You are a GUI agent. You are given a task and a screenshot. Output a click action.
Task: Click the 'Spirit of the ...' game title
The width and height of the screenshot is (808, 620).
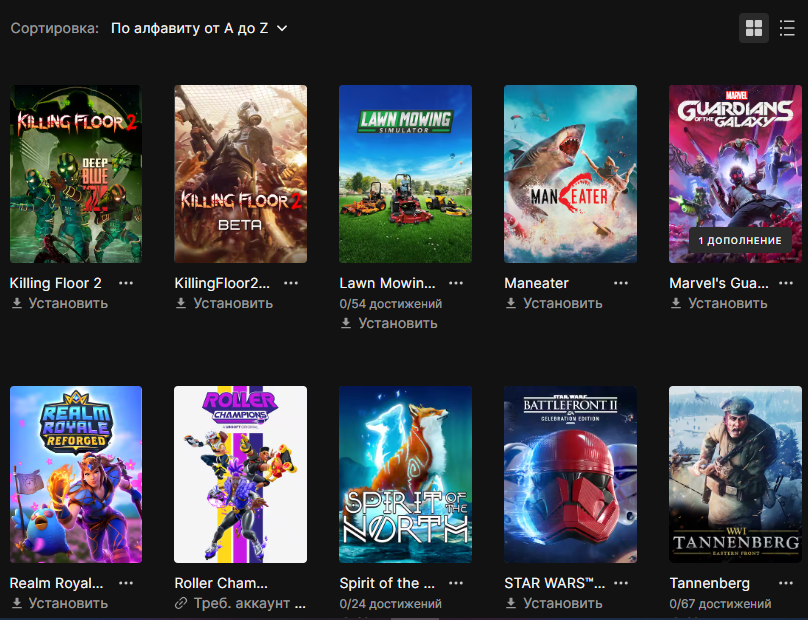[387, 583]
